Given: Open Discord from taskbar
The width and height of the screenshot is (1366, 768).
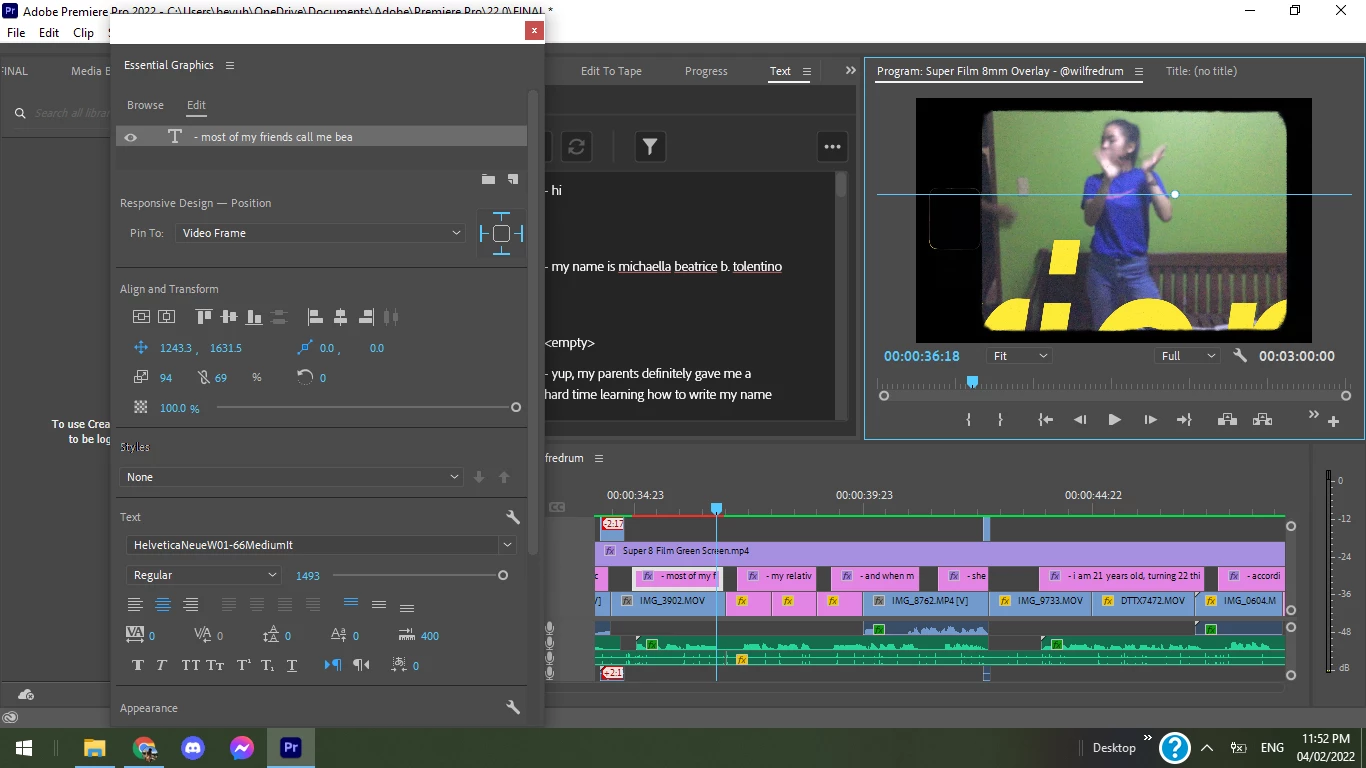Looking at the screenshot, I should click(193, 747).
